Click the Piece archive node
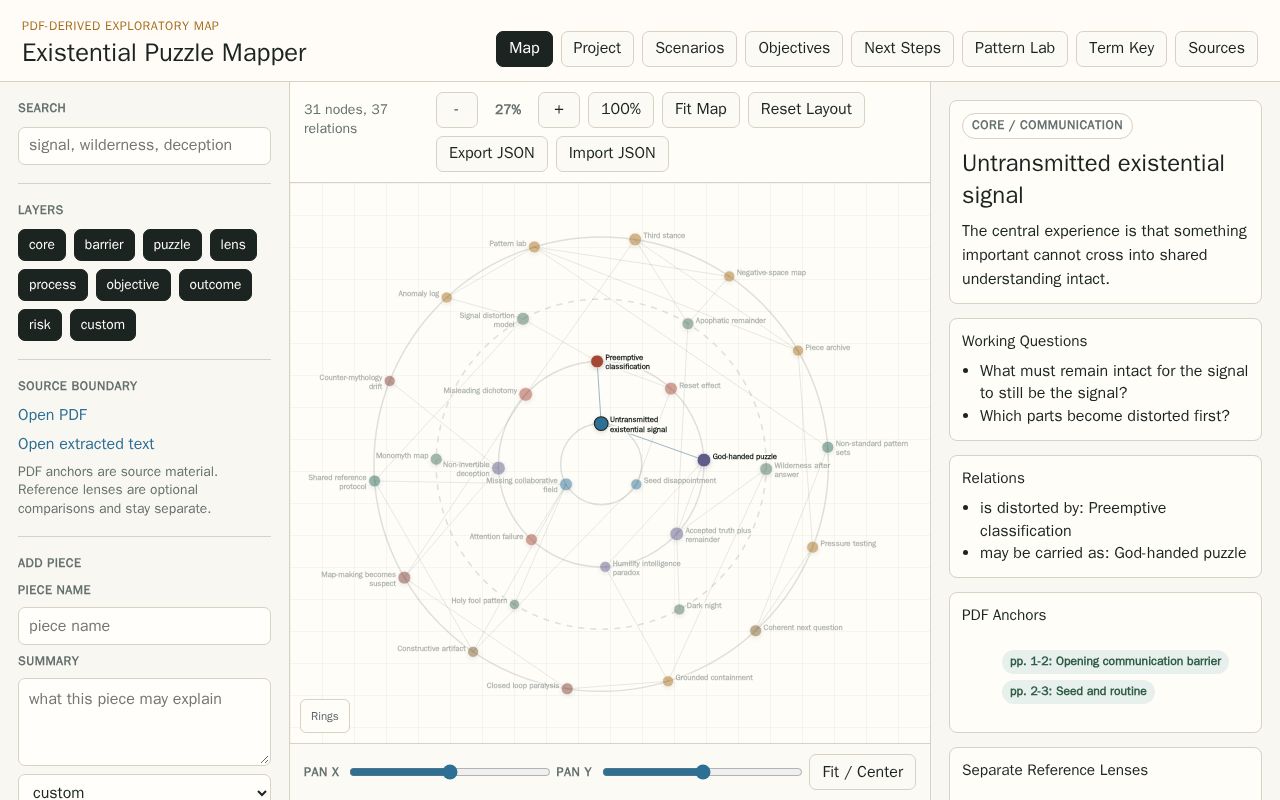Image resolution: width=1280 pixels, height=800 pixels. [x=798, y=351]
